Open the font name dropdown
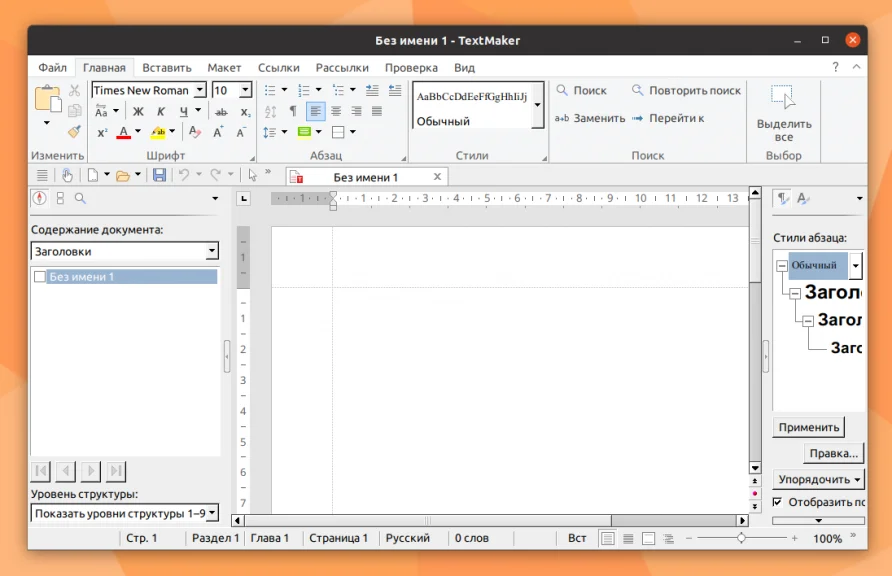892x576 pixels. click(x=199, y=90)
